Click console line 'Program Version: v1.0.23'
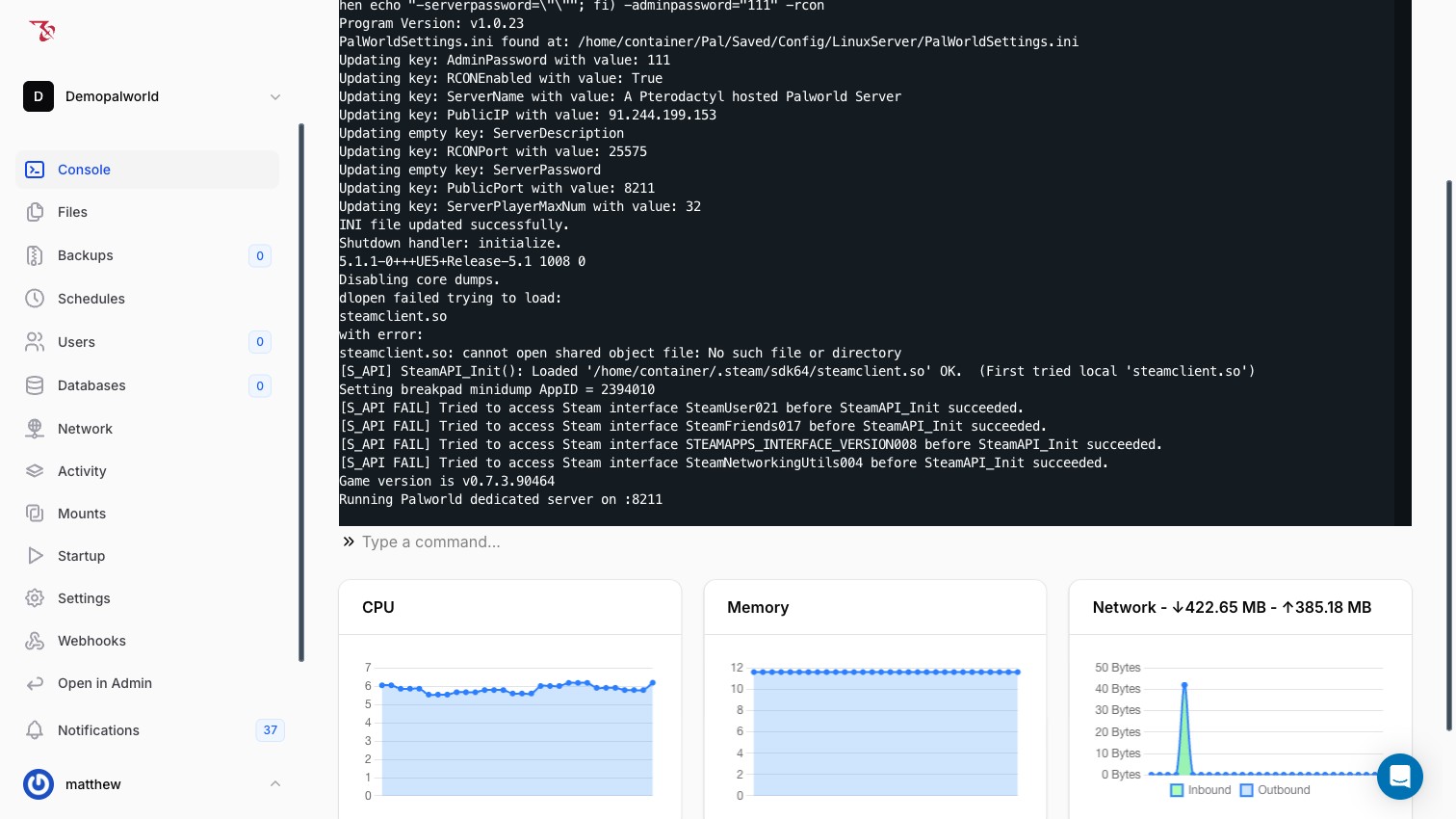The image size is (1456, 819). coord(431,23)
